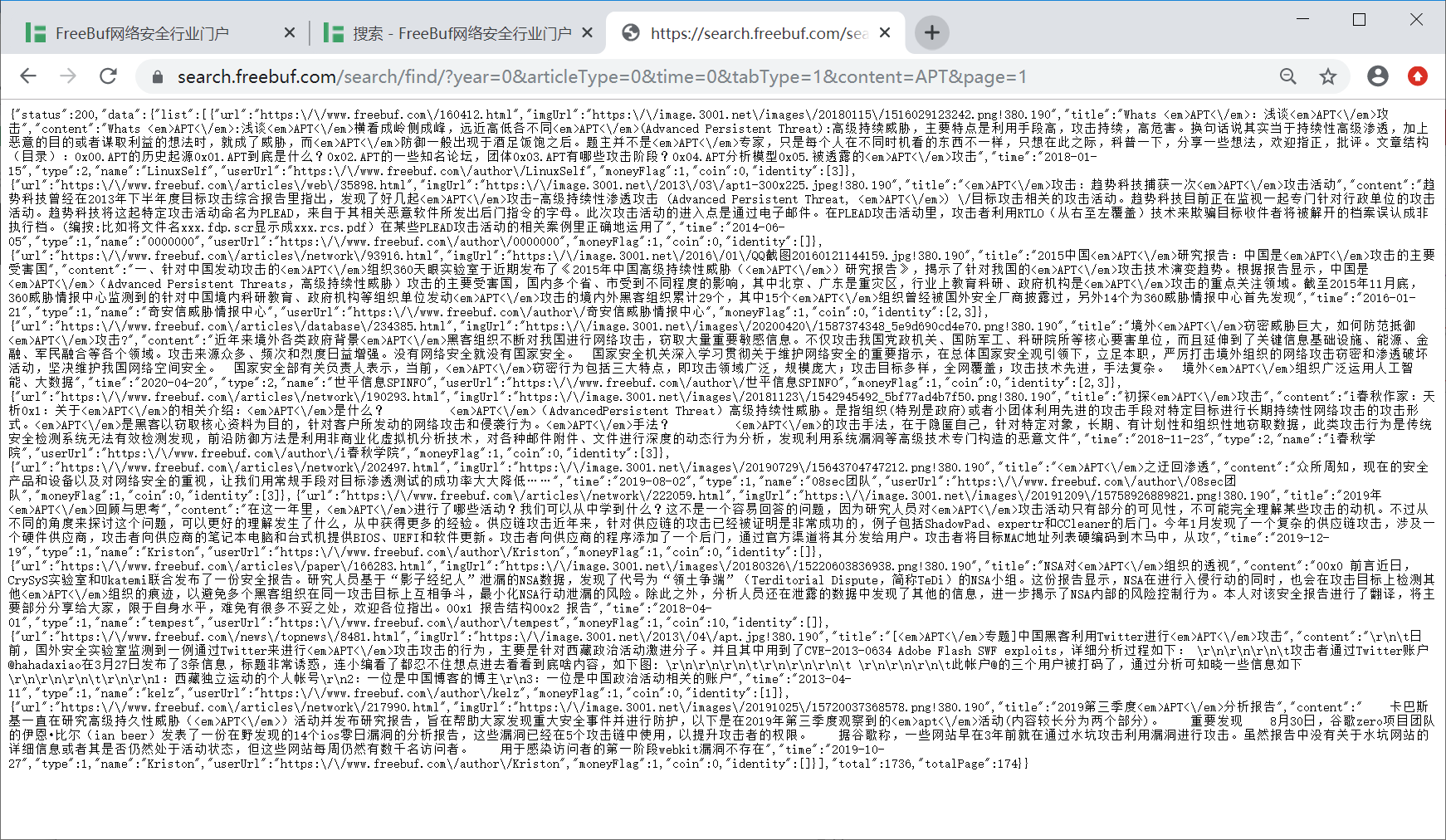Switch to the 搜索 - FreeBuf tab
The image size is (1446, 840).
[457, 33]
